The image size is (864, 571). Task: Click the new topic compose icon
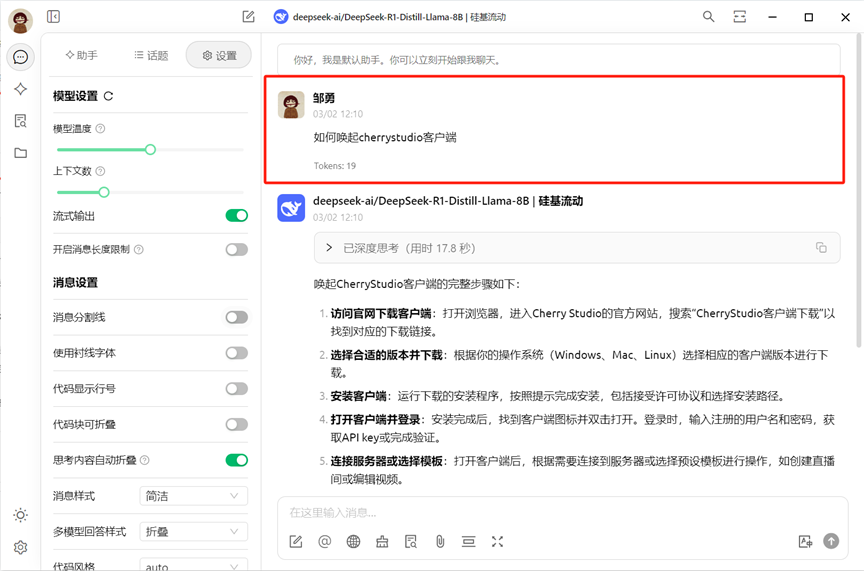point(248,17)
